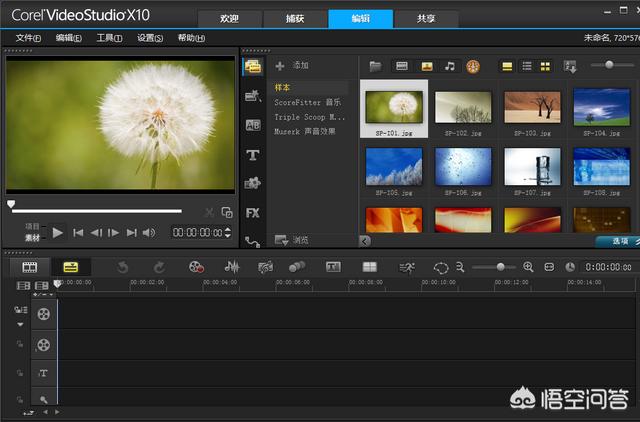Open the 共享 tab
640x422 pixels.
(x=426, y=19)
